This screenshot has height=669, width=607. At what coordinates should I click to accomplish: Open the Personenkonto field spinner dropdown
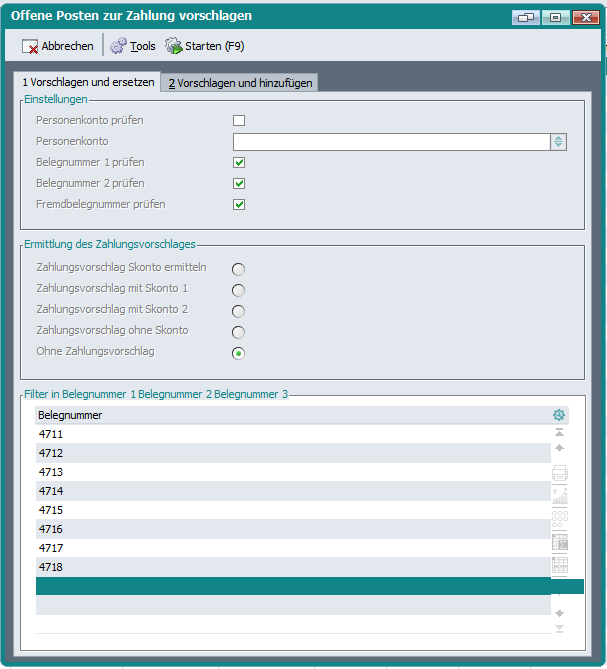(558, 142)
